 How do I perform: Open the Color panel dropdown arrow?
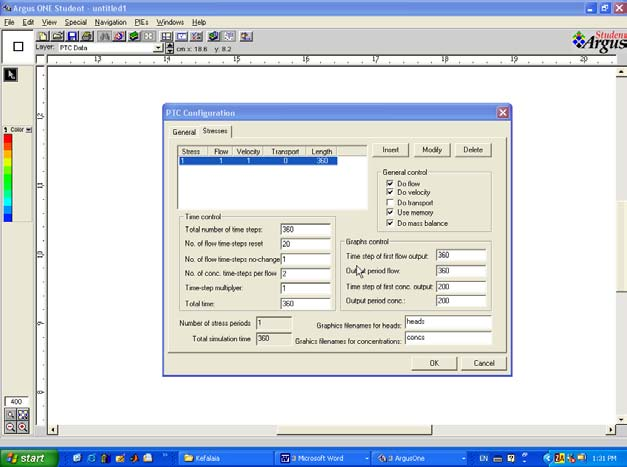pyautogui.click(x=28, y=130)
